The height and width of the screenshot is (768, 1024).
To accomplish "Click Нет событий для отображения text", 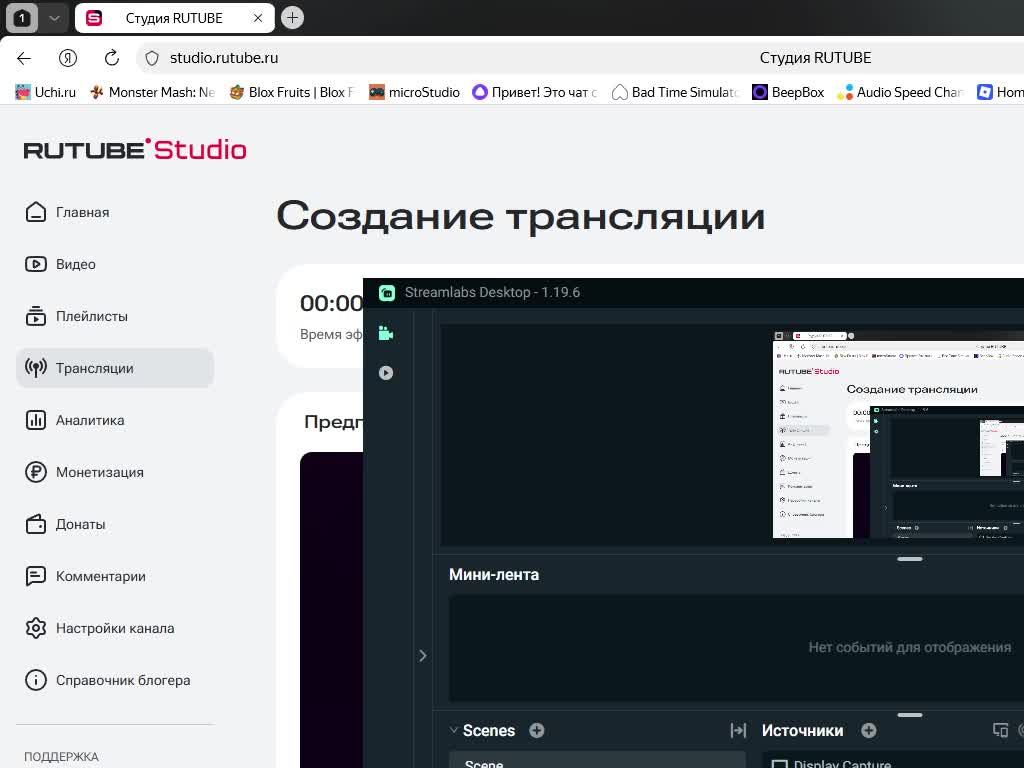I will (910, 647).
